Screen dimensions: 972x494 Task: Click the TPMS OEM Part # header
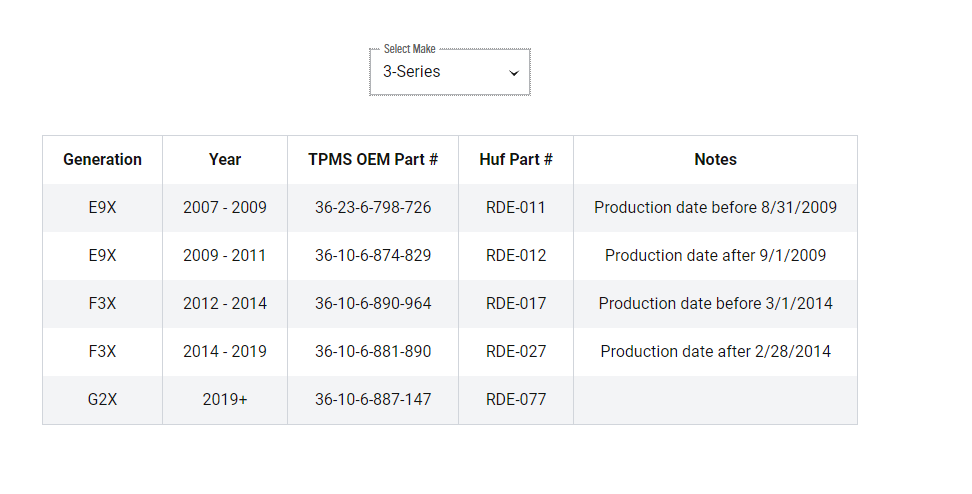coord(373,159)
